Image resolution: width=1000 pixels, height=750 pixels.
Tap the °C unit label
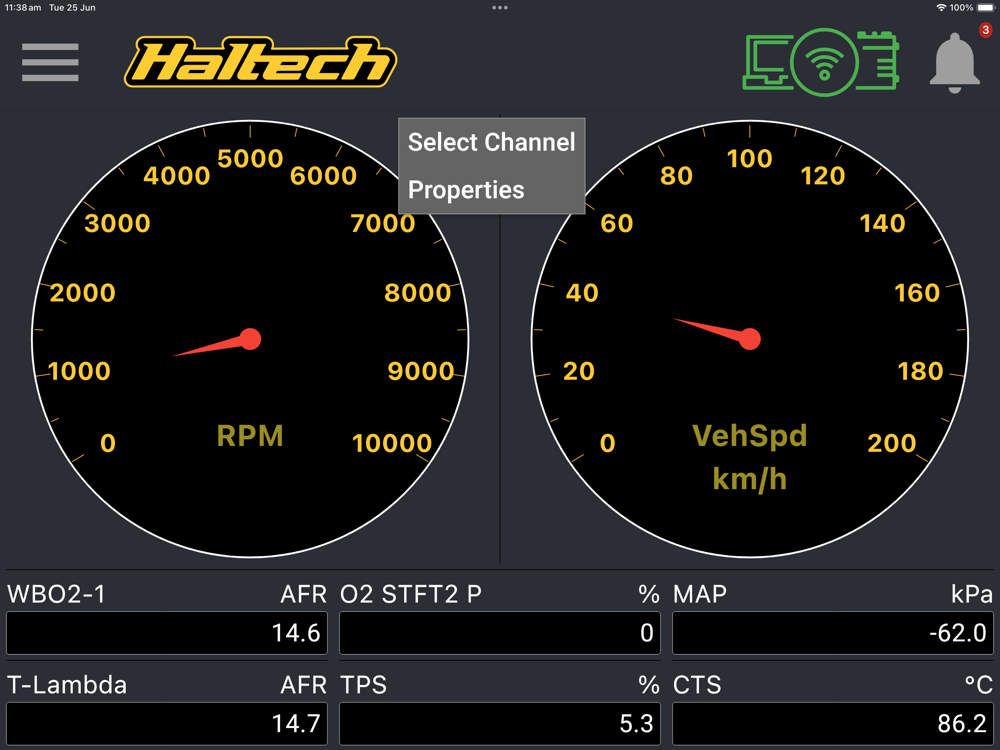(978, 685)
